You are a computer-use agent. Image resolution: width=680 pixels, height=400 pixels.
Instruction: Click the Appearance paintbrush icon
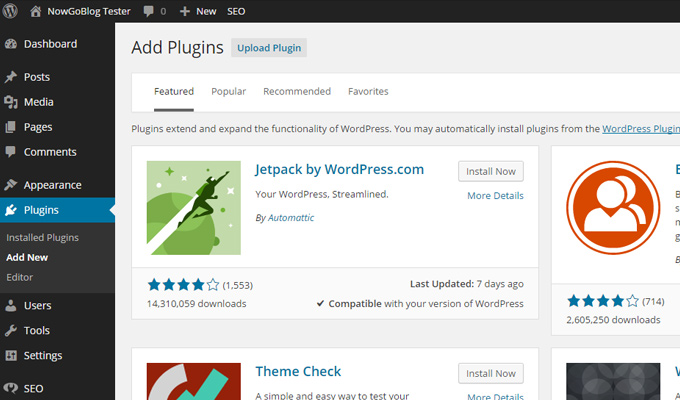11,185
